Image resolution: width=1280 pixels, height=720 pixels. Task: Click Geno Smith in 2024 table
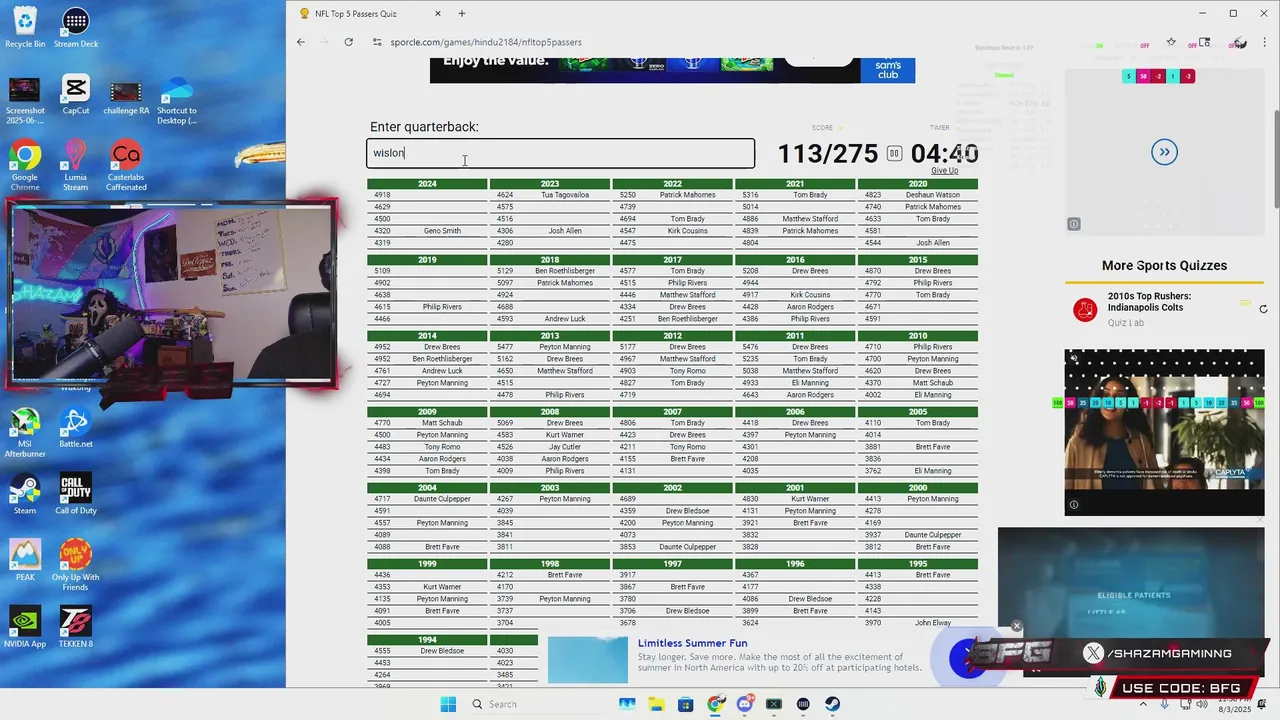tap(442, 231)
